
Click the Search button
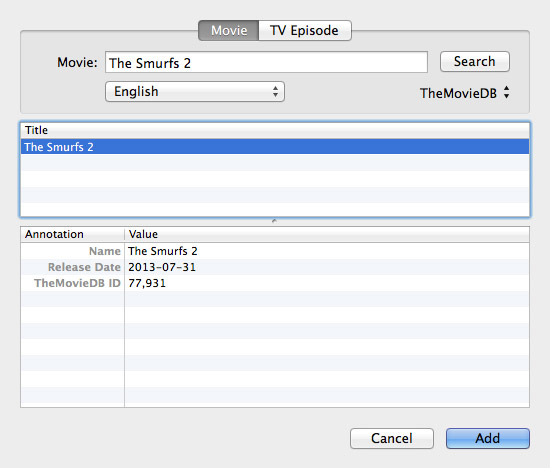click(x=475, y=62)
